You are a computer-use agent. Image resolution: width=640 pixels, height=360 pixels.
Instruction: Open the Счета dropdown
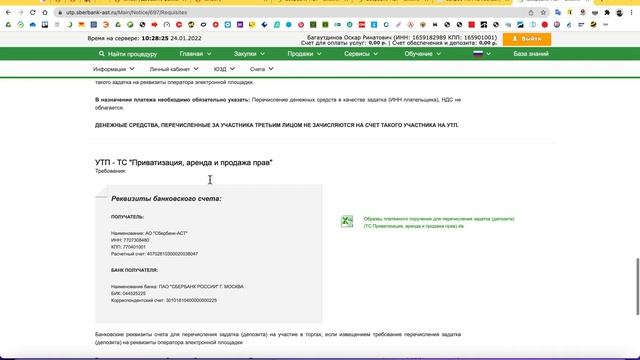[x=261, y=69]
